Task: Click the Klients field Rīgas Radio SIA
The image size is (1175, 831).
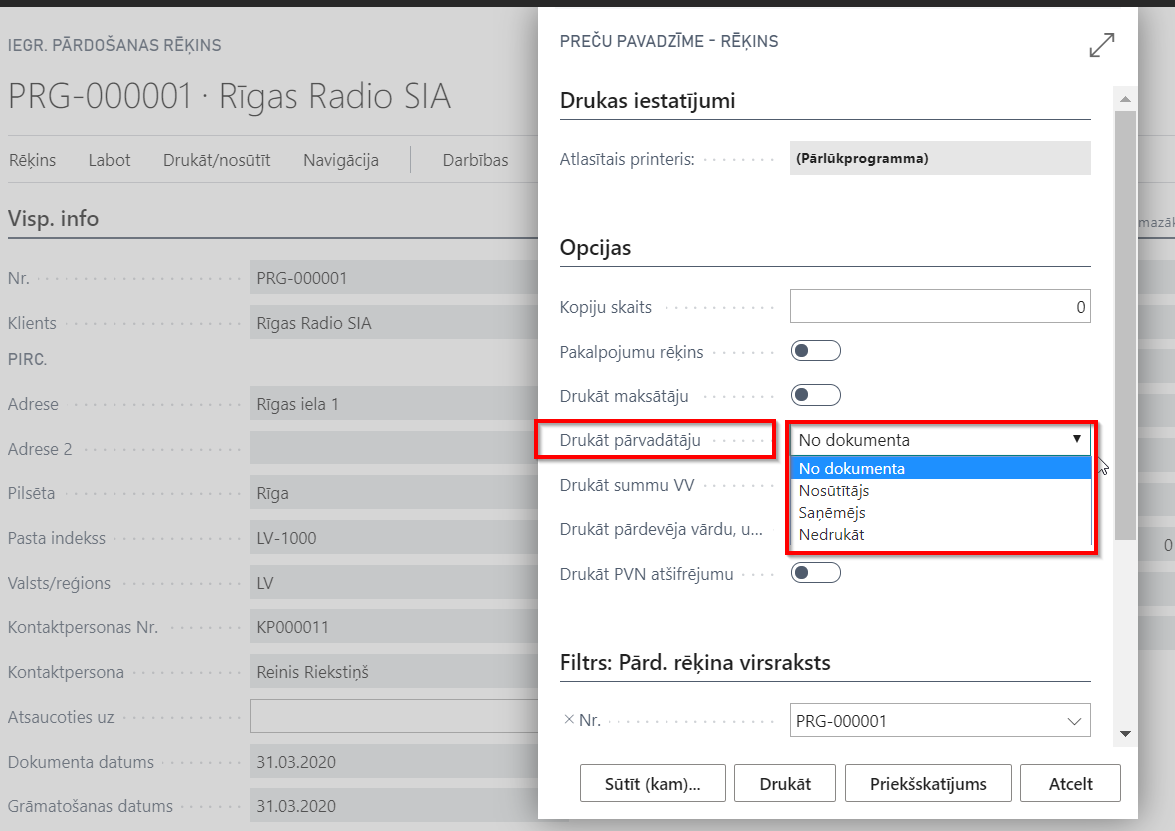Action: pyautogui.click(x=394, y=323)
